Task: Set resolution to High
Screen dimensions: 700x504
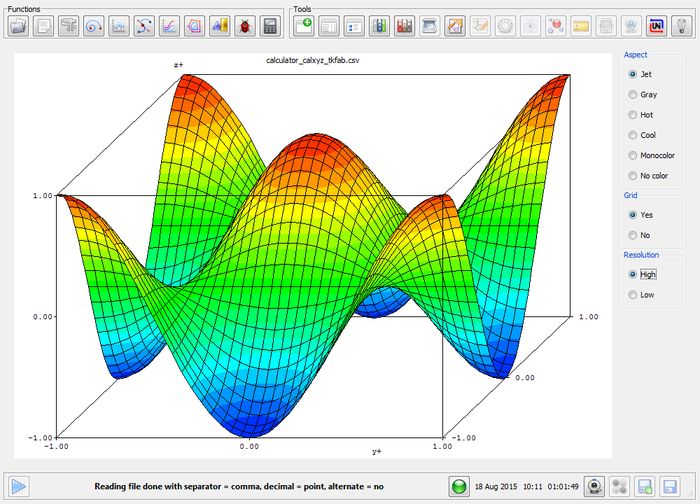Action: click(x=642, y=275)
